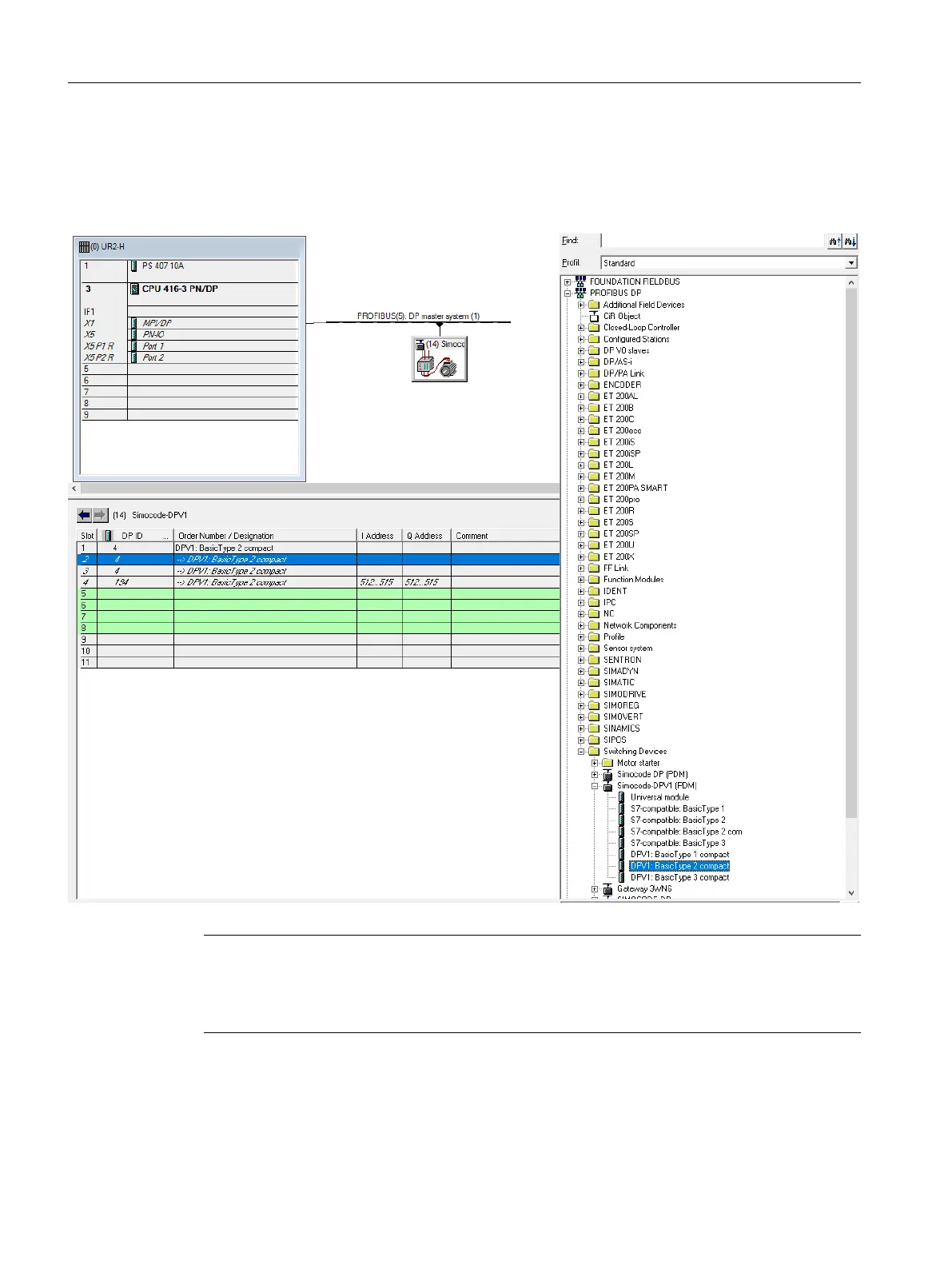Select the highlighted slot 2 row

click(318, 560)
